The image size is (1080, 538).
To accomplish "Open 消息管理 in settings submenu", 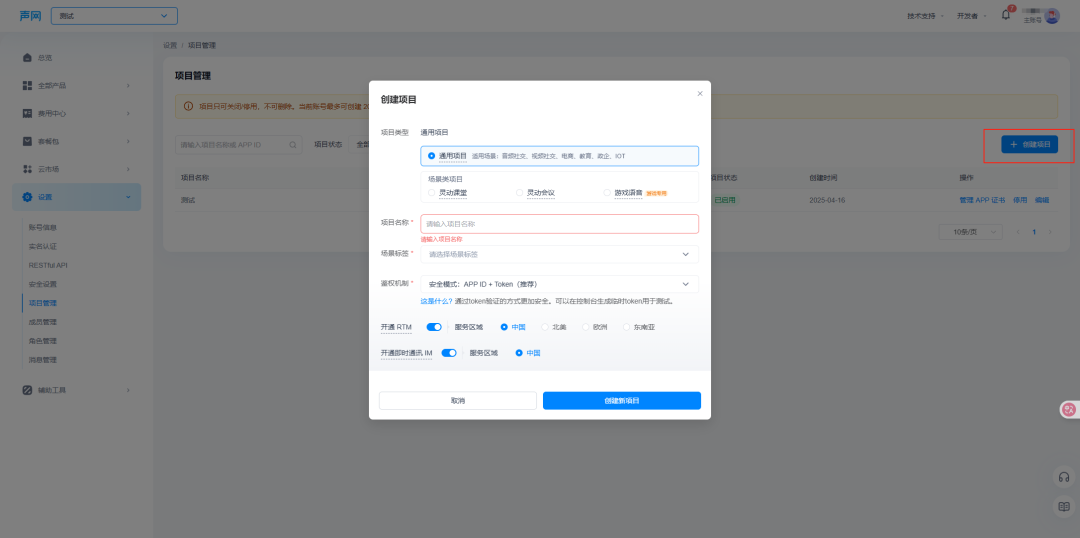I will click(x=43, y=360).
